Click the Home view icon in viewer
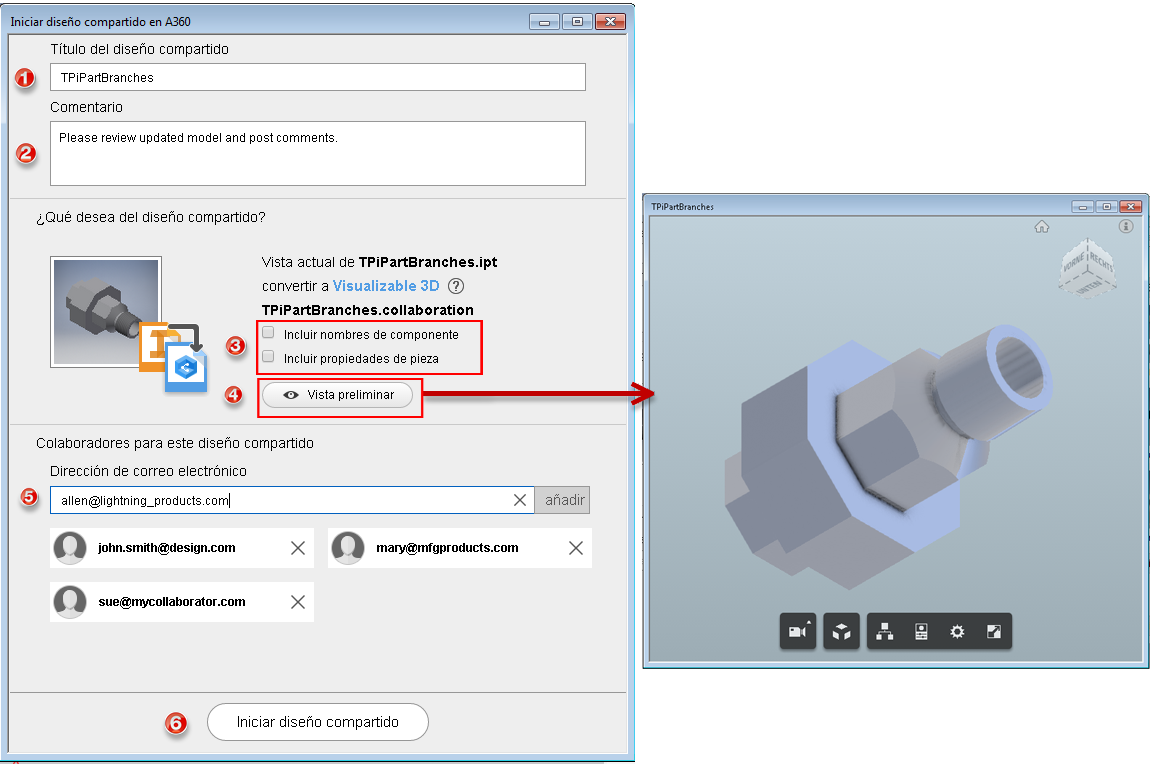 1042,226
